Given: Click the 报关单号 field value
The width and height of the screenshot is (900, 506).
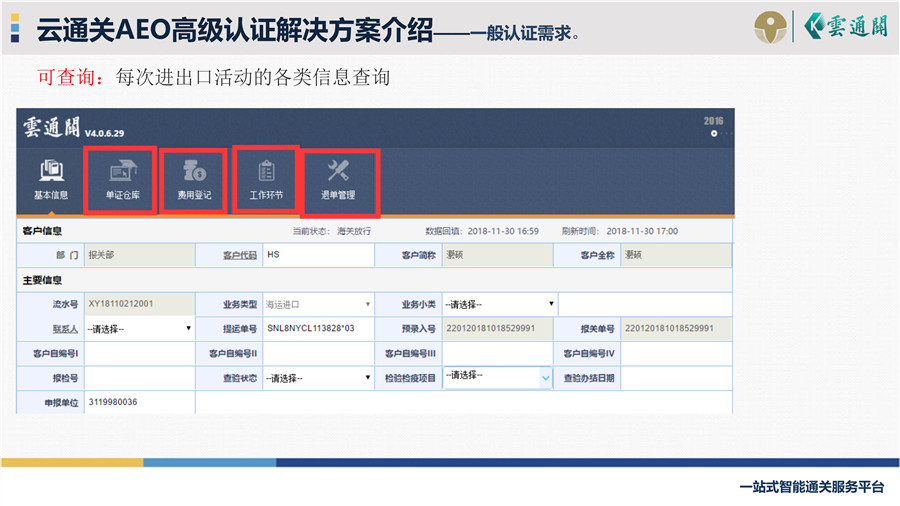Looking at the screenshot, I should (x=676, y=329).
